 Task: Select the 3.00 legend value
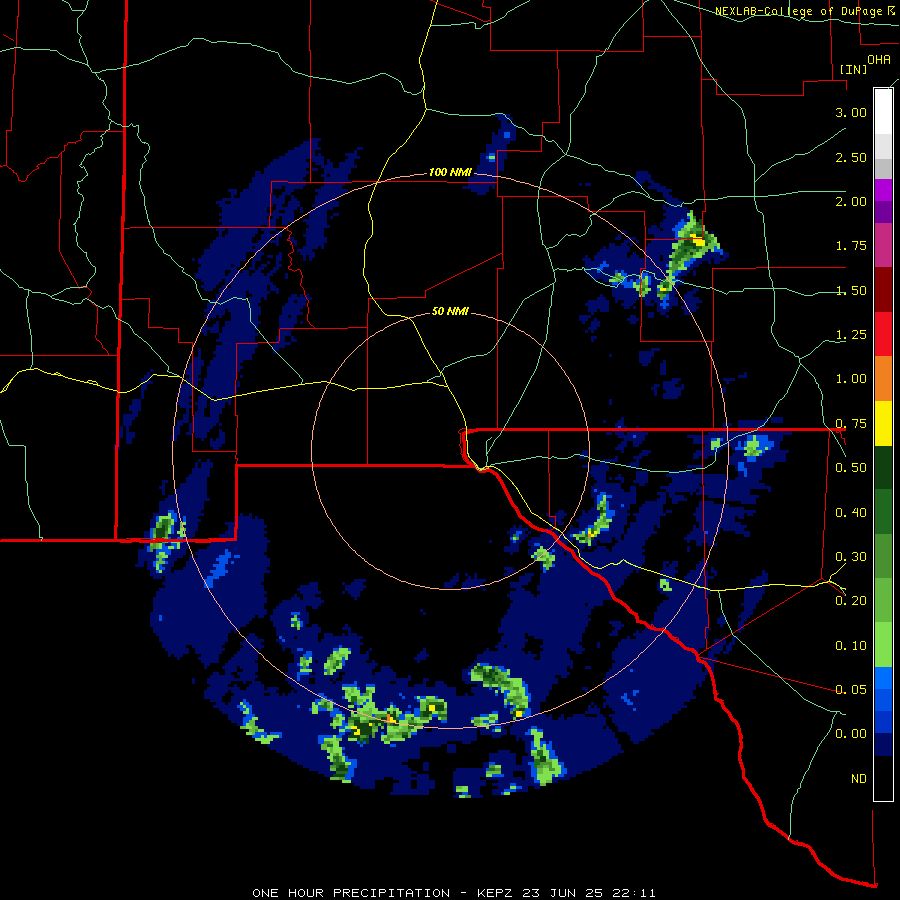coord(851,112)
